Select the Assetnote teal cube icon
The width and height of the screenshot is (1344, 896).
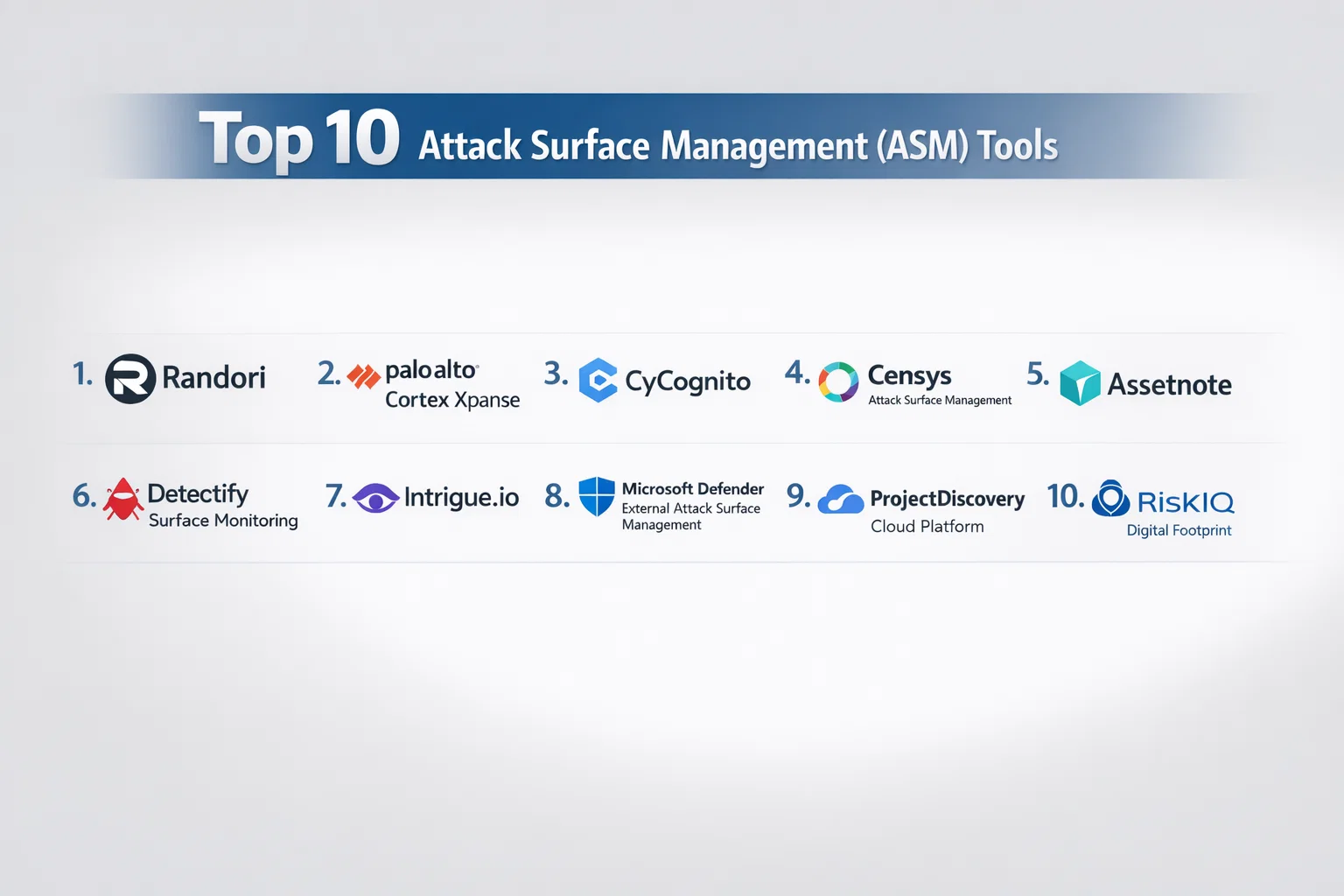coord(1080,383)
